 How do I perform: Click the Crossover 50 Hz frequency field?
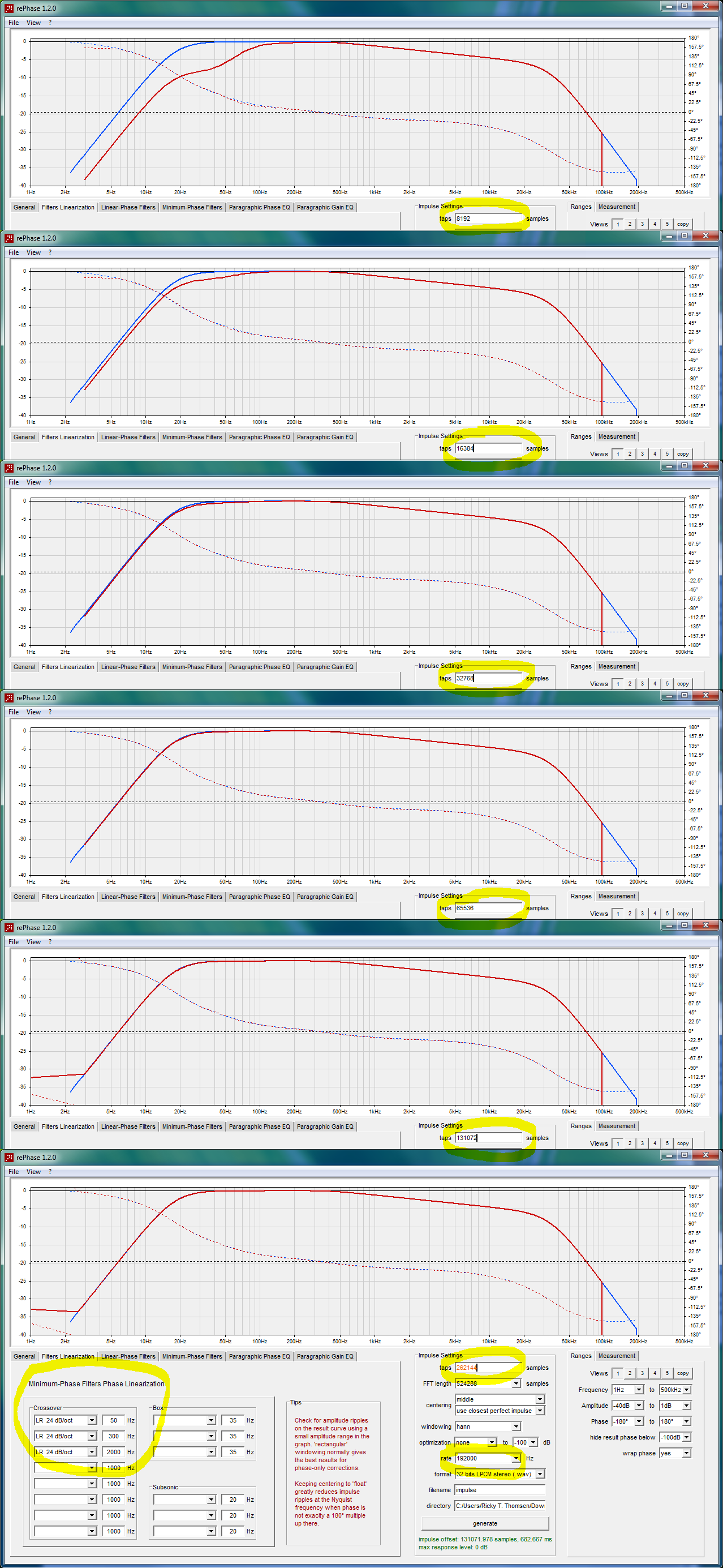113,1420
